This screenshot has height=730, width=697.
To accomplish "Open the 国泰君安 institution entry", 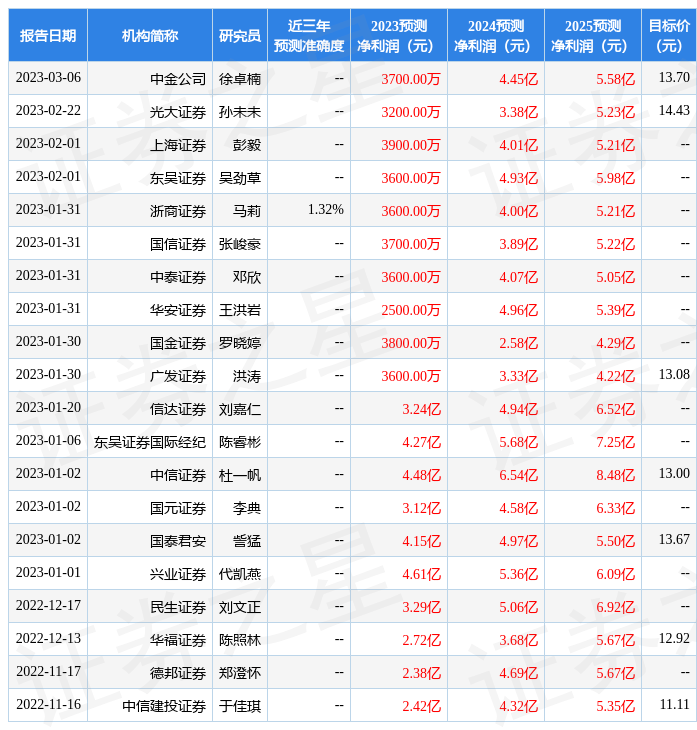I will tap(178, 541).
